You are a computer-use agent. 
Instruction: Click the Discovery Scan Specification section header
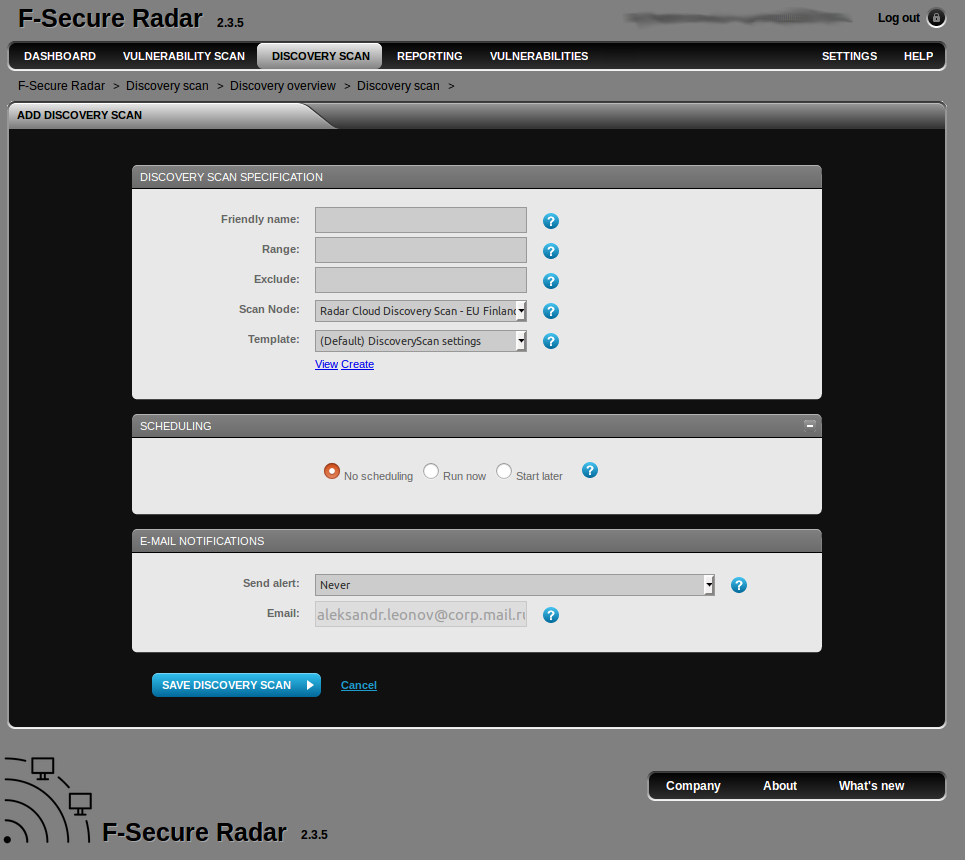(477, 177)
